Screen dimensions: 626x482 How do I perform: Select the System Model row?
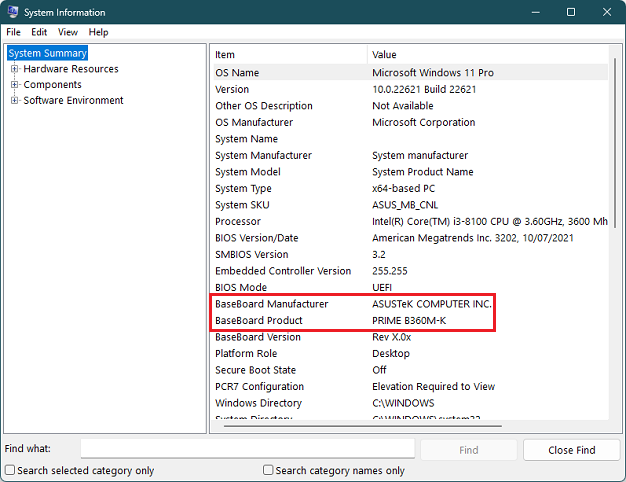[x=411, y=172]
